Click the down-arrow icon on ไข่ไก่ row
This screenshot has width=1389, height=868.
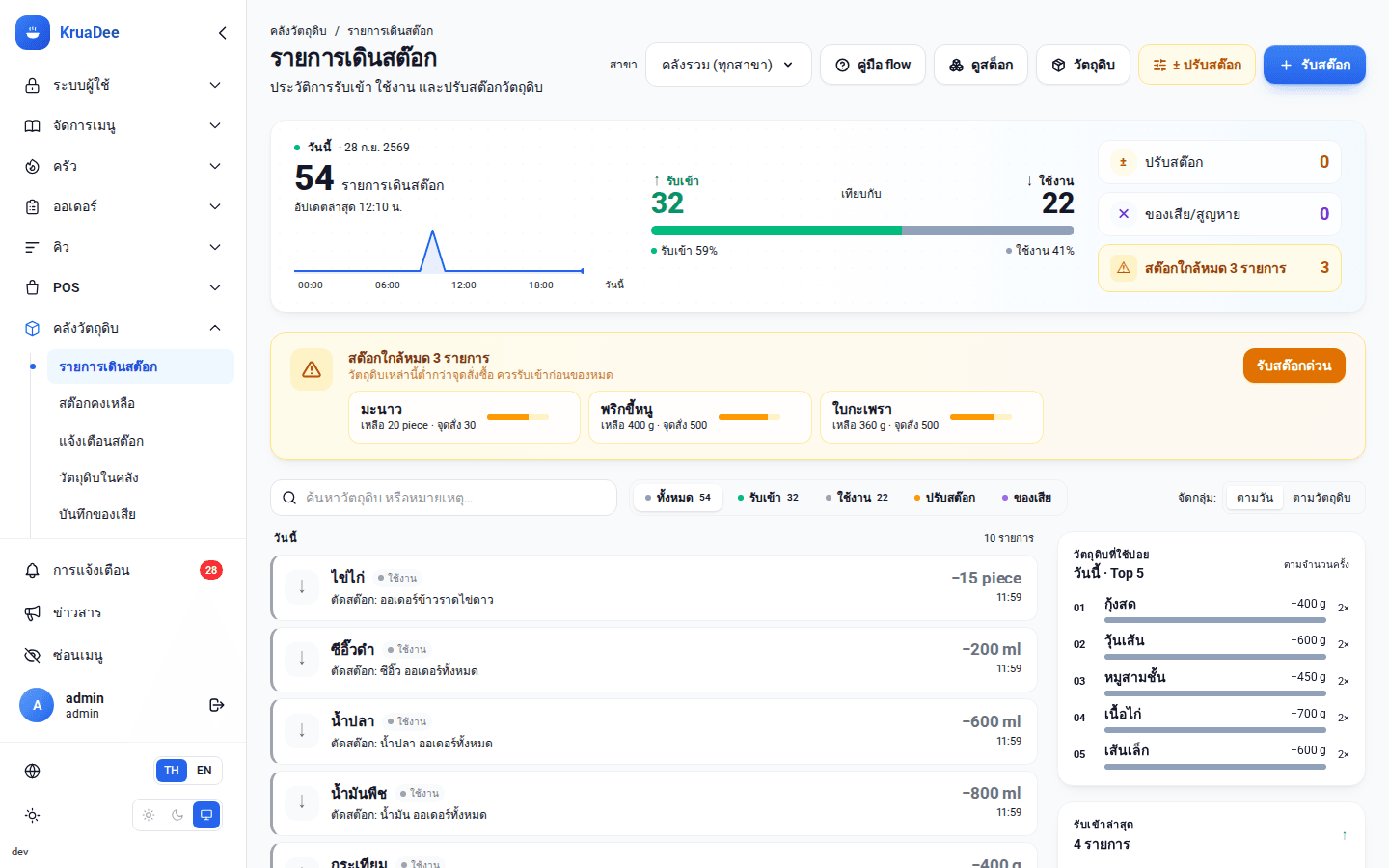[x=302, y=586]
